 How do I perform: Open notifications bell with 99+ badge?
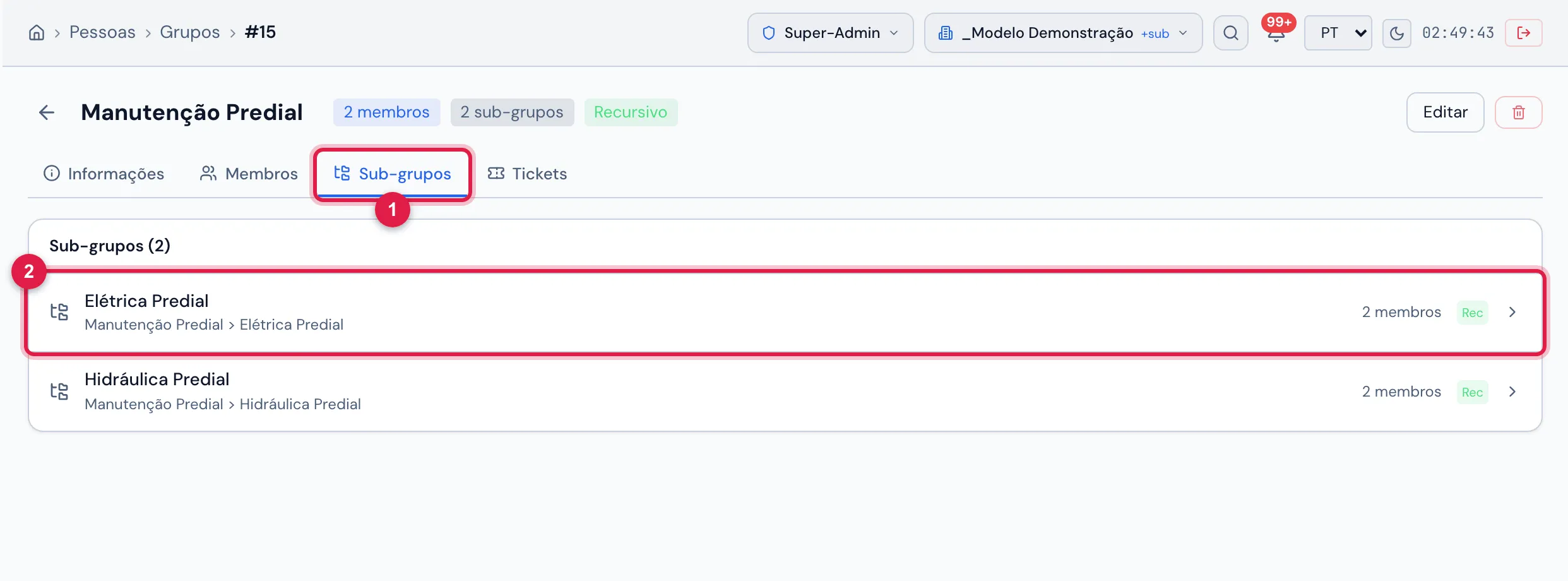pyautogui.click(x=1276, y=32)
